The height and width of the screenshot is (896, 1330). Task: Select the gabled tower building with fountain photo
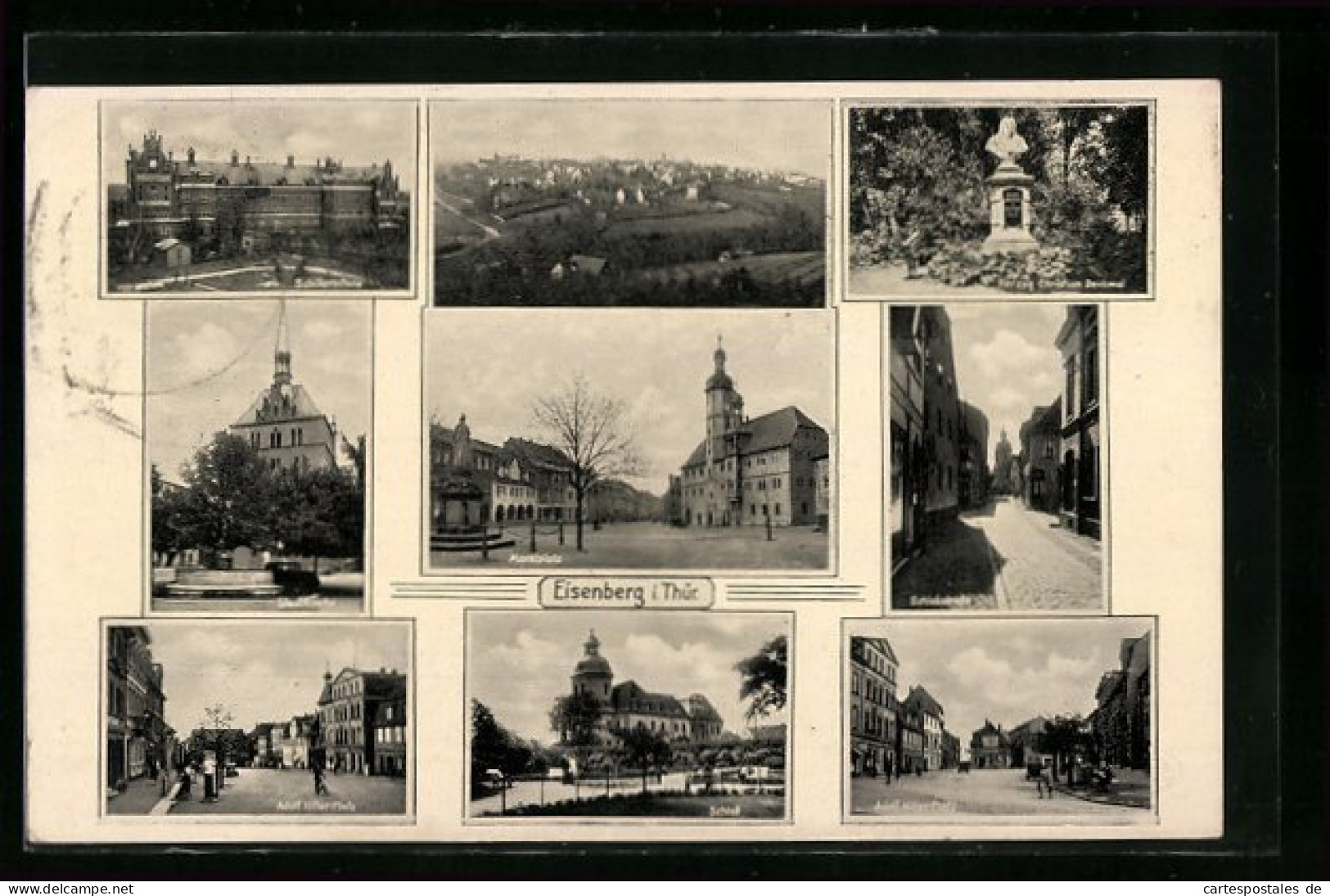(x=258, y=456)
